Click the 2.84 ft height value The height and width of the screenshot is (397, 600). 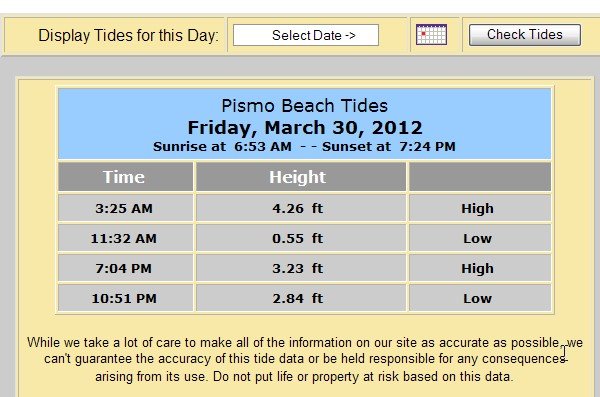pos(298,298)
